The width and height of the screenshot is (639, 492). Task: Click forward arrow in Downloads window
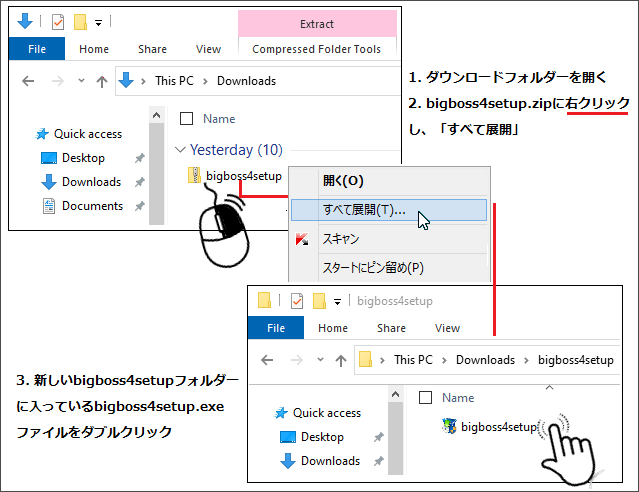58,81
